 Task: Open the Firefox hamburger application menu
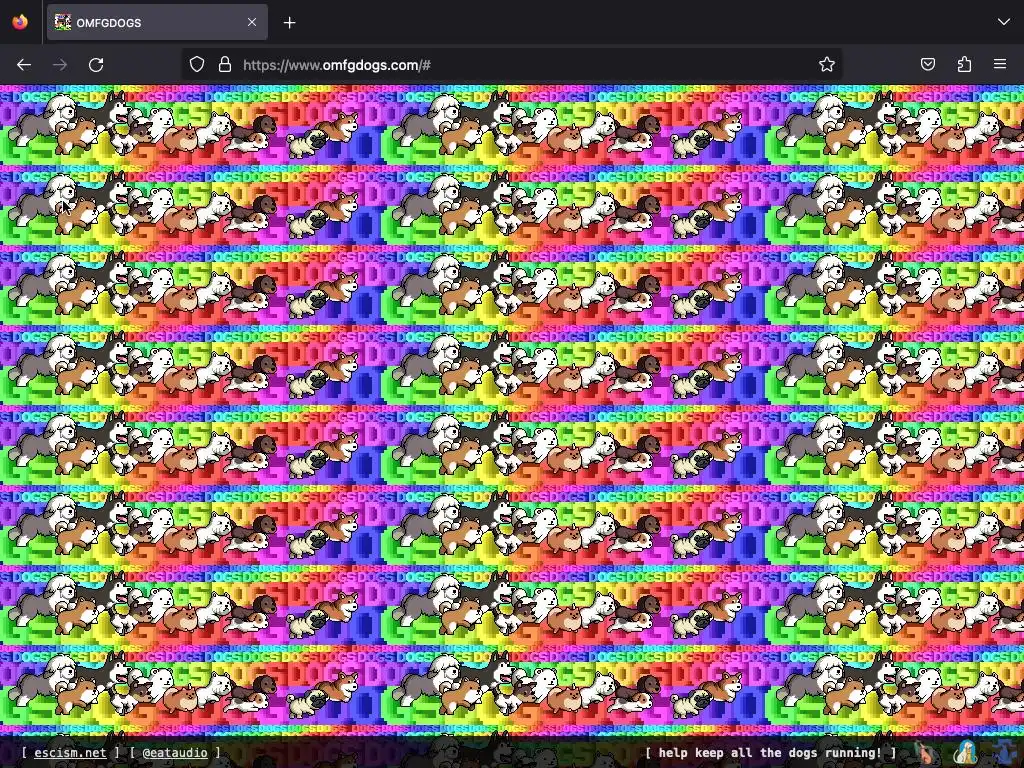1000,64
